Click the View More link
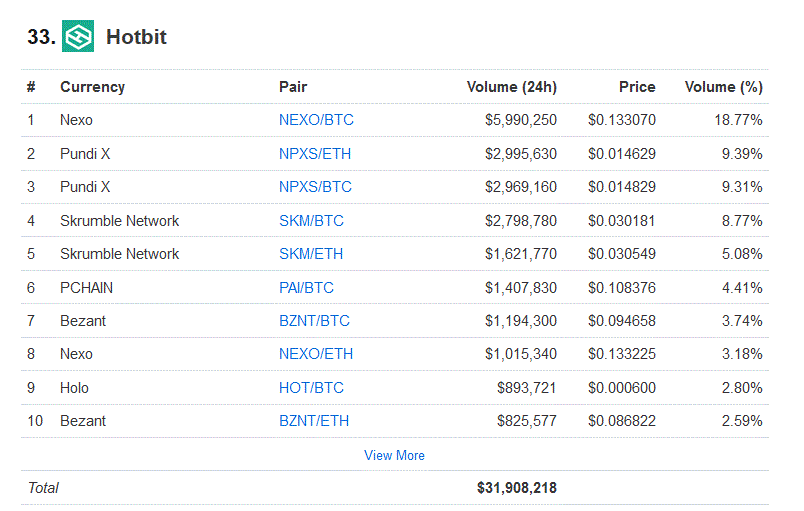This screenshot has width=804, height=511. (x=394, y=455)
